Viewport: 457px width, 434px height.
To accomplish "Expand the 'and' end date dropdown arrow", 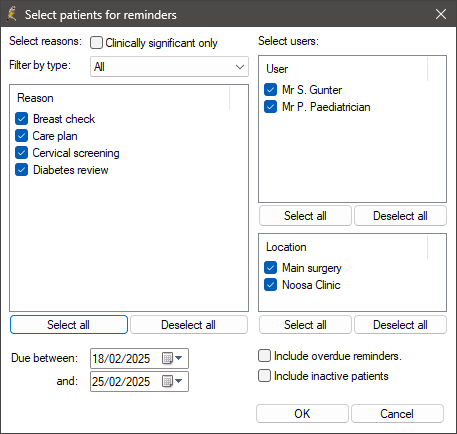I will tap(179, 381).
